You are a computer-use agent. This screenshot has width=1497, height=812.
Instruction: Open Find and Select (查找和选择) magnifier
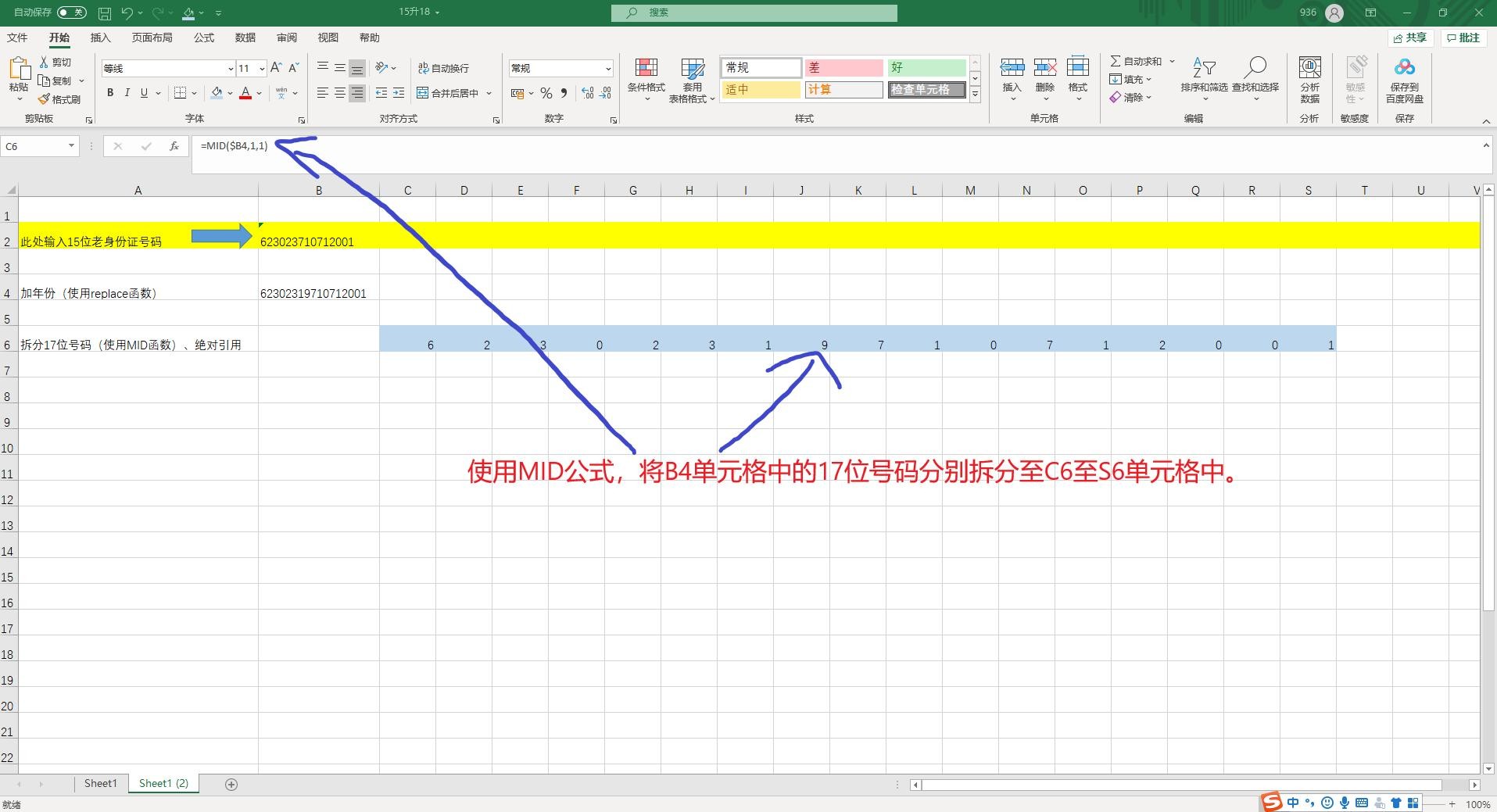coord(1255,69)
